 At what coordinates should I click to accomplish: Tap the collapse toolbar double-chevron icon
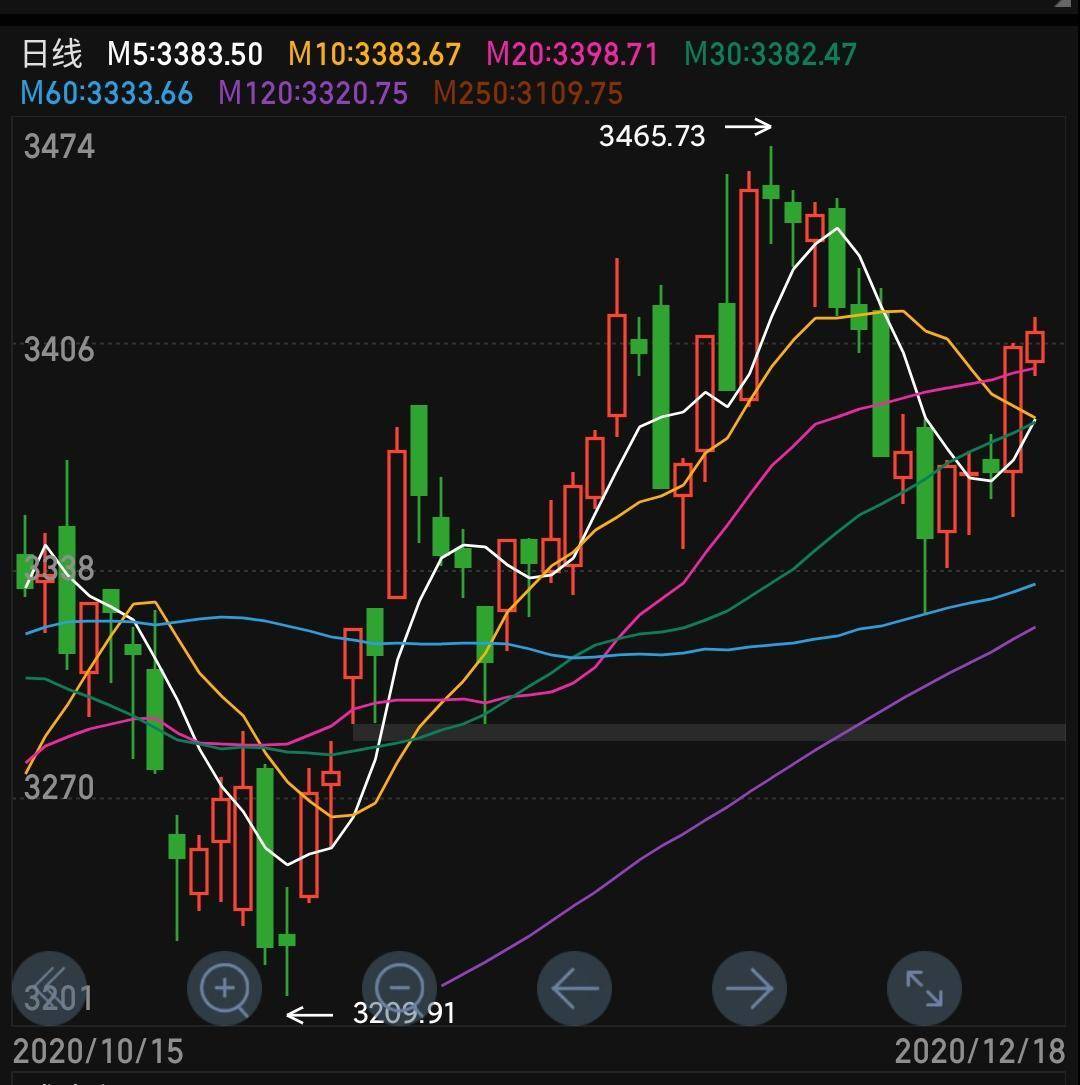pos(49,988)
